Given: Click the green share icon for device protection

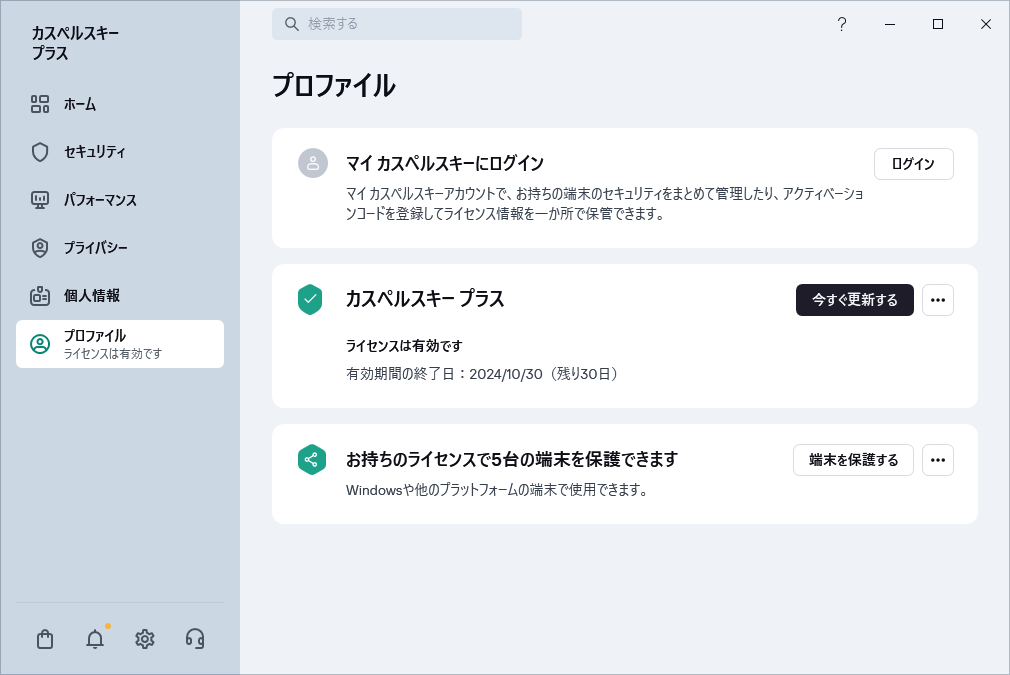Looking at the screenshot, I should coord(312,460).
